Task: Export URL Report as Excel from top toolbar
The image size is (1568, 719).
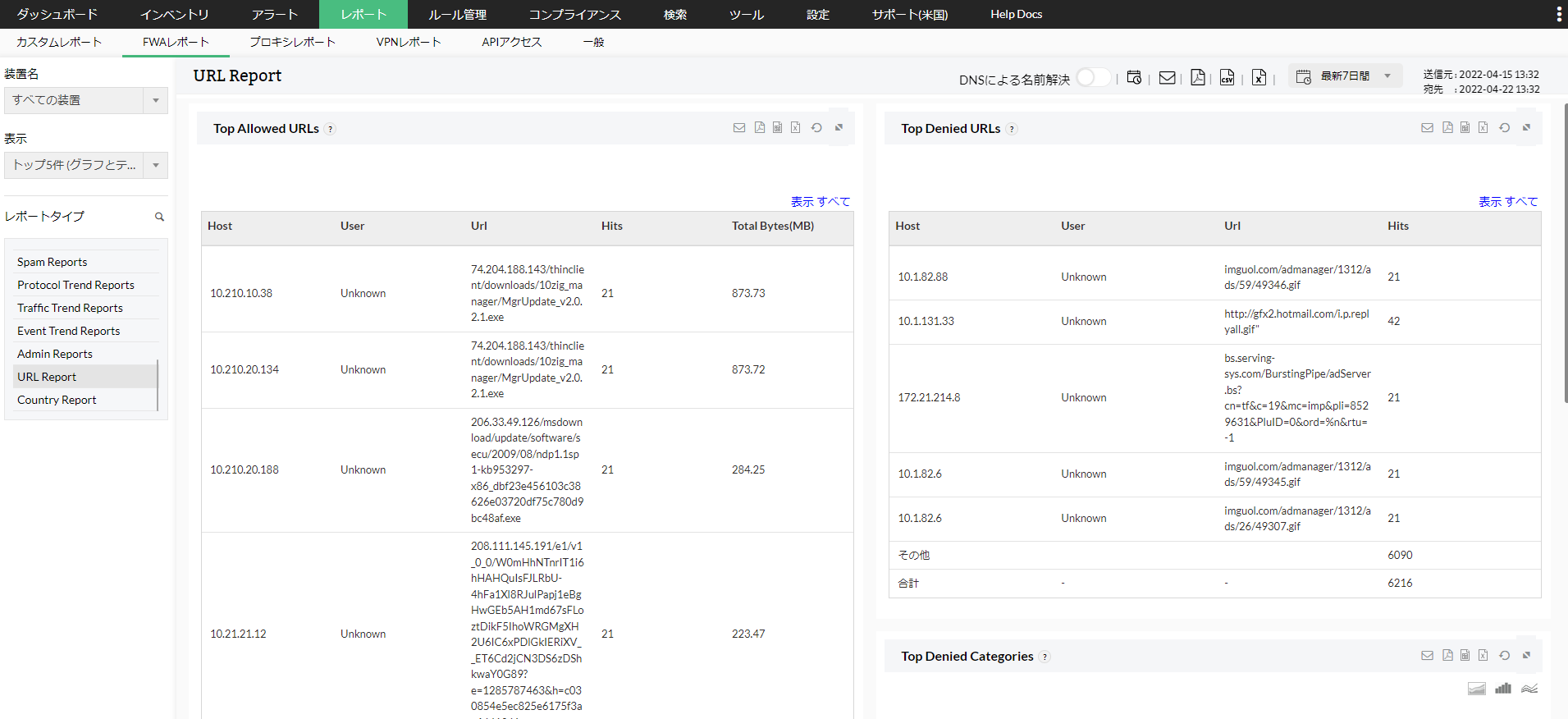Action: [1259, 77]
